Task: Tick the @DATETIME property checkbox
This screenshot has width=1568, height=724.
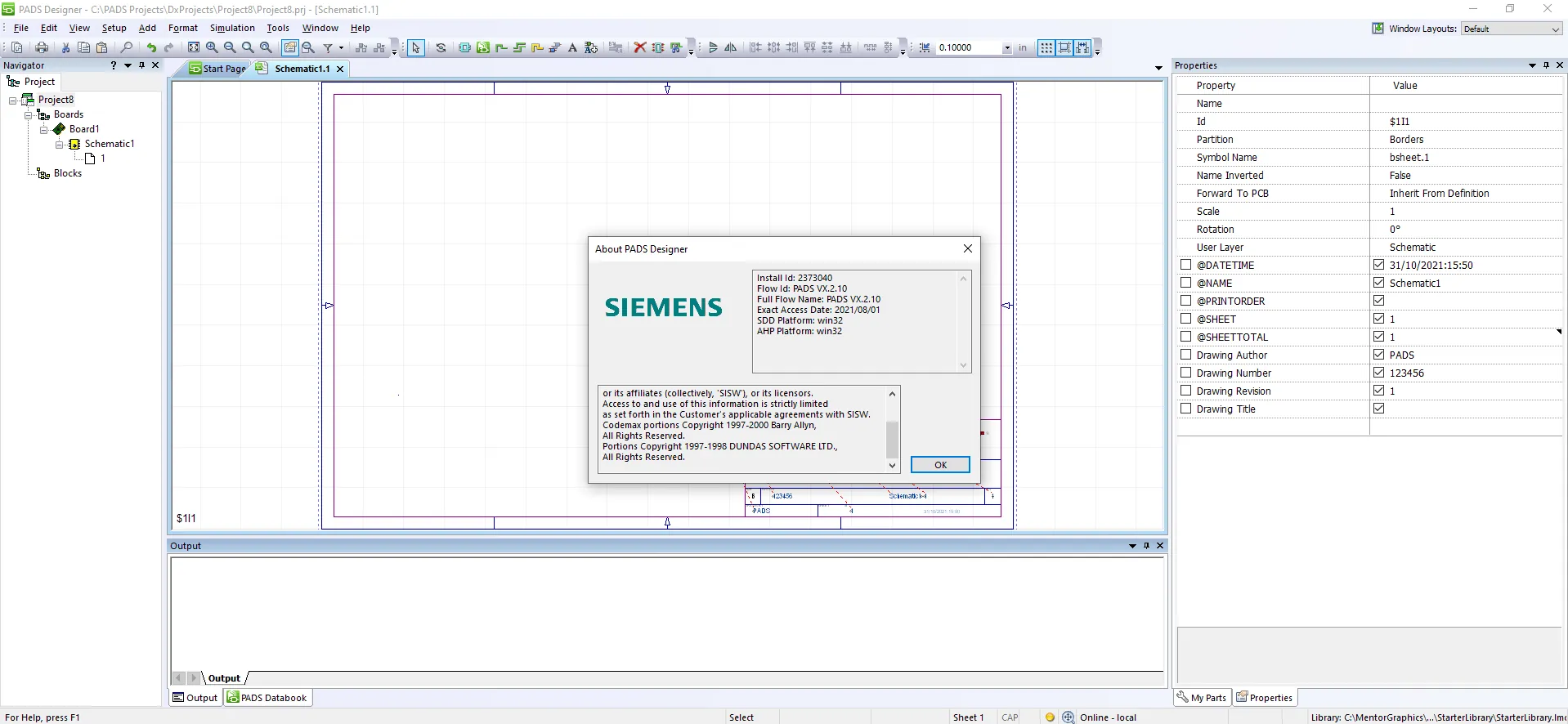Action: (x=1185, y=265)
